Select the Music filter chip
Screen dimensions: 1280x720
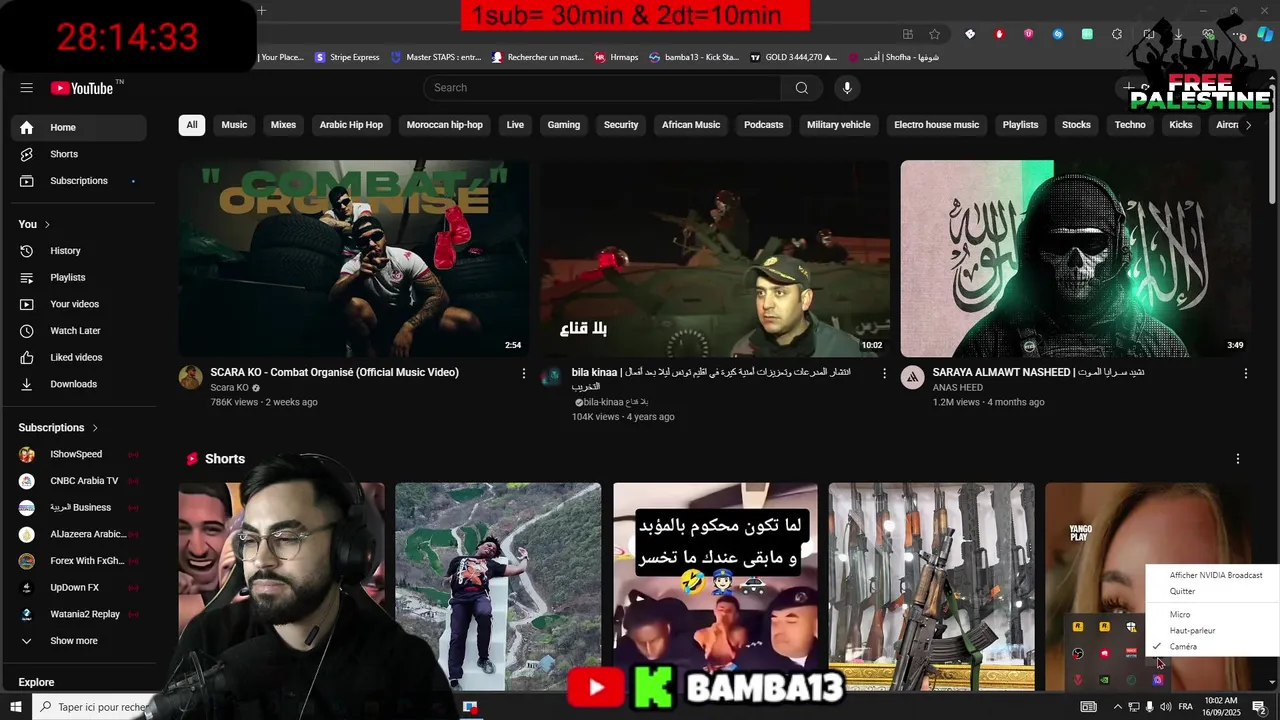(234, 125)
